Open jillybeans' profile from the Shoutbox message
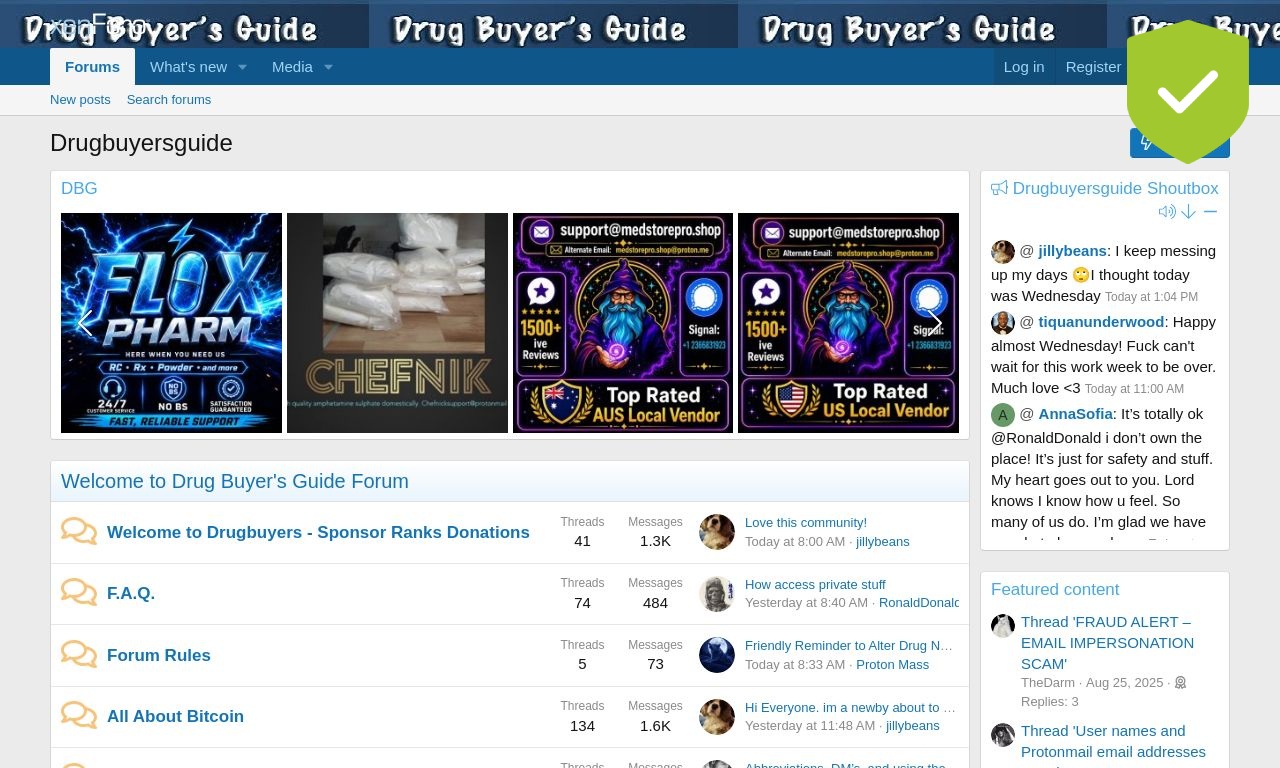 tap(1072, 252)
